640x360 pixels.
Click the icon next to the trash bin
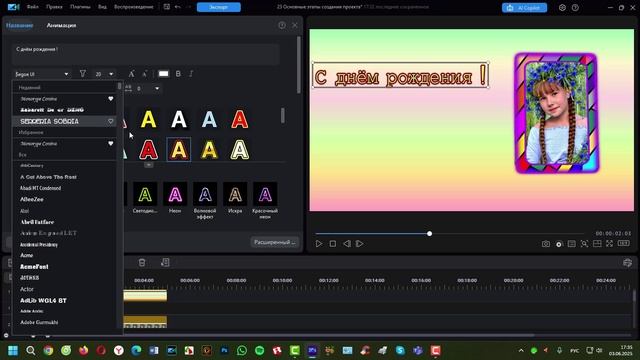165,262
